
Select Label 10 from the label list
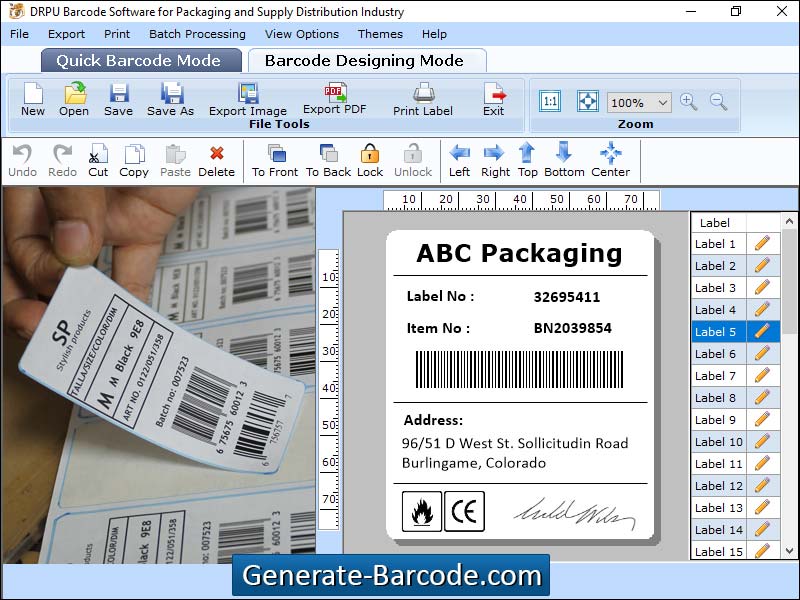tap(719, 441)
